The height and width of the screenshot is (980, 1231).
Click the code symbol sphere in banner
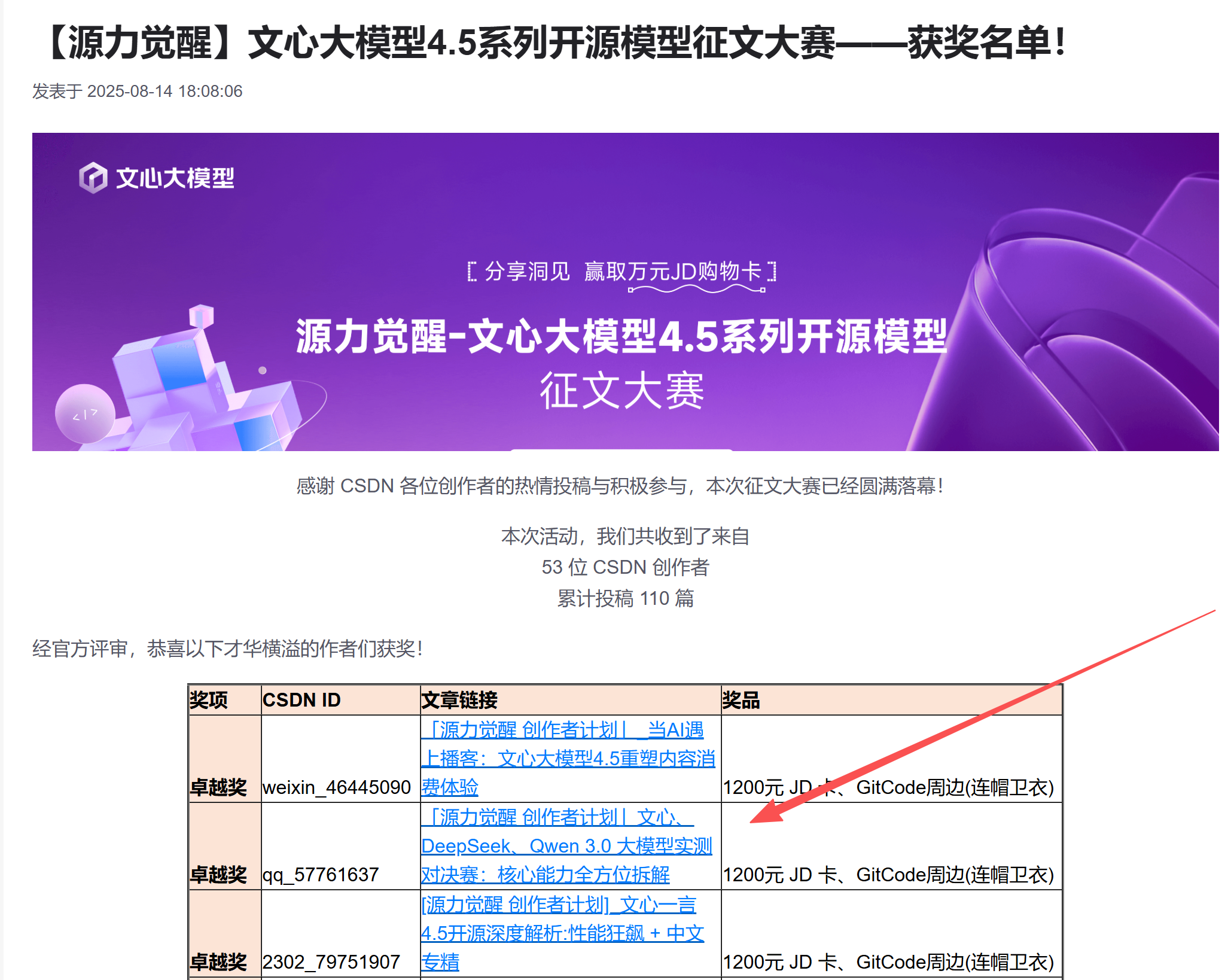coord(85,414)
